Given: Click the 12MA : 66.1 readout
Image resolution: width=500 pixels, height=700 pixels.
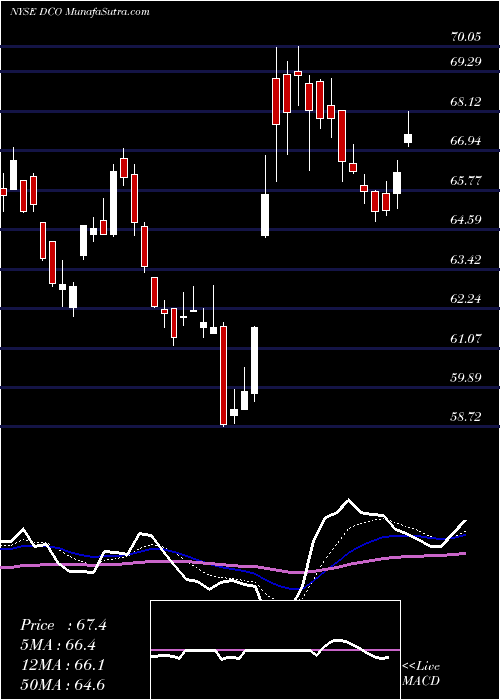Looking at the screenshot, I should (x=62, y=664).
